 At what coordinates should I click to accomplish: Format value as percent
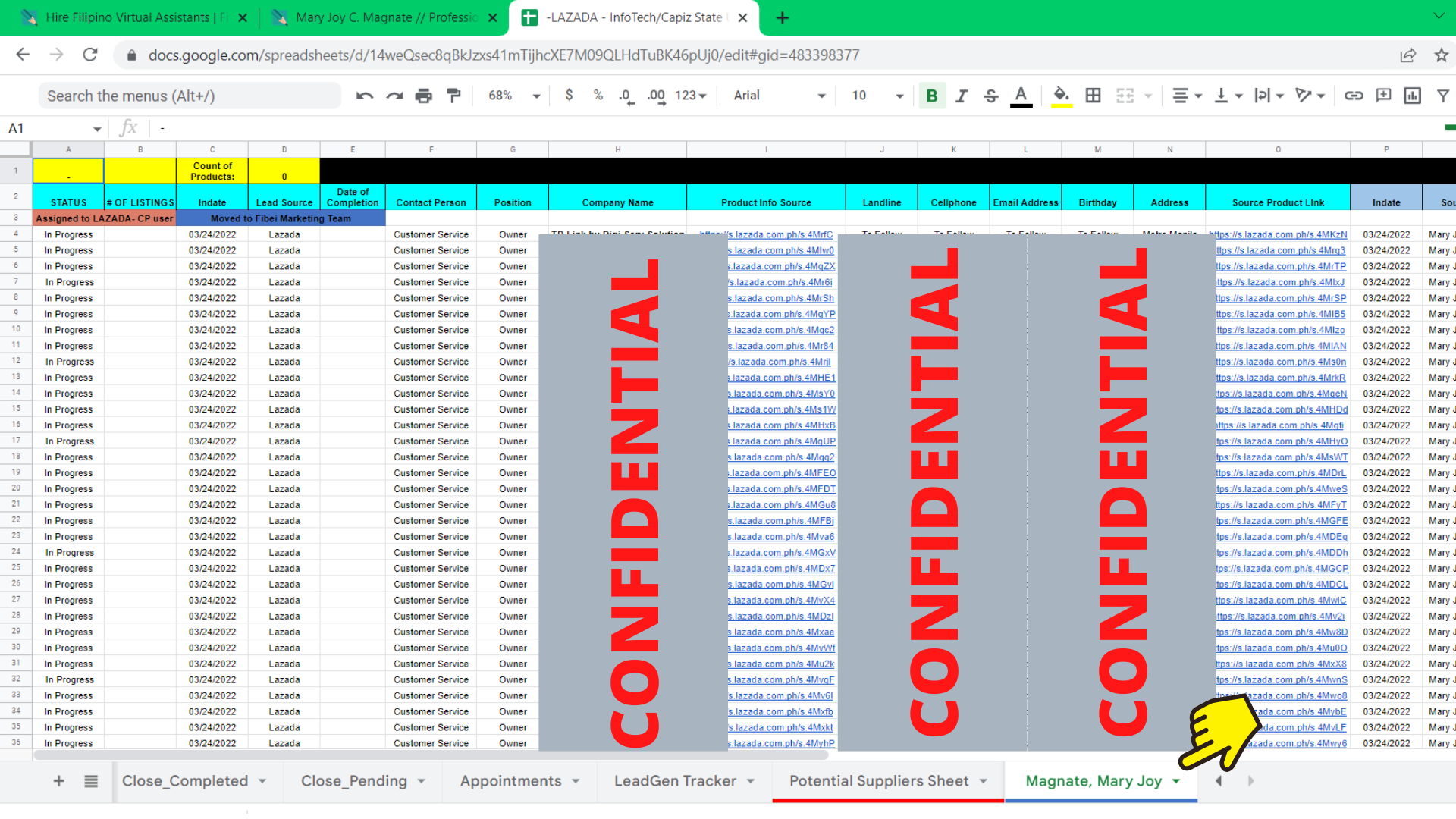tap(598, 96)
